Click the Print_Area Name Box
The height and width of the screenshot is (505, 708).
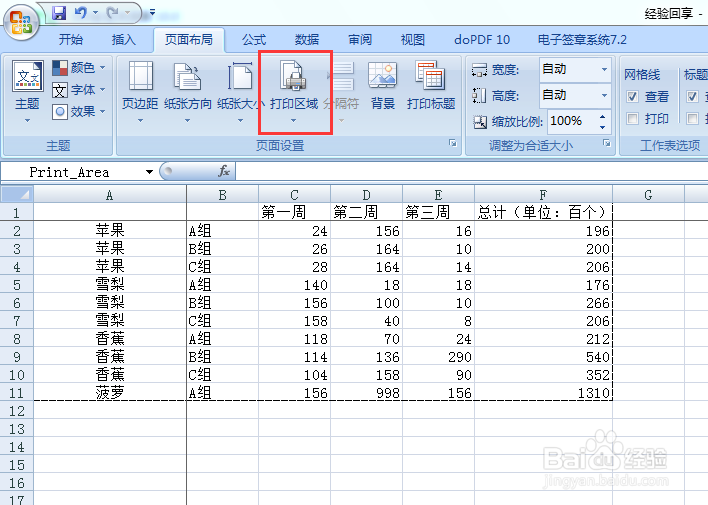click(72, 172)
